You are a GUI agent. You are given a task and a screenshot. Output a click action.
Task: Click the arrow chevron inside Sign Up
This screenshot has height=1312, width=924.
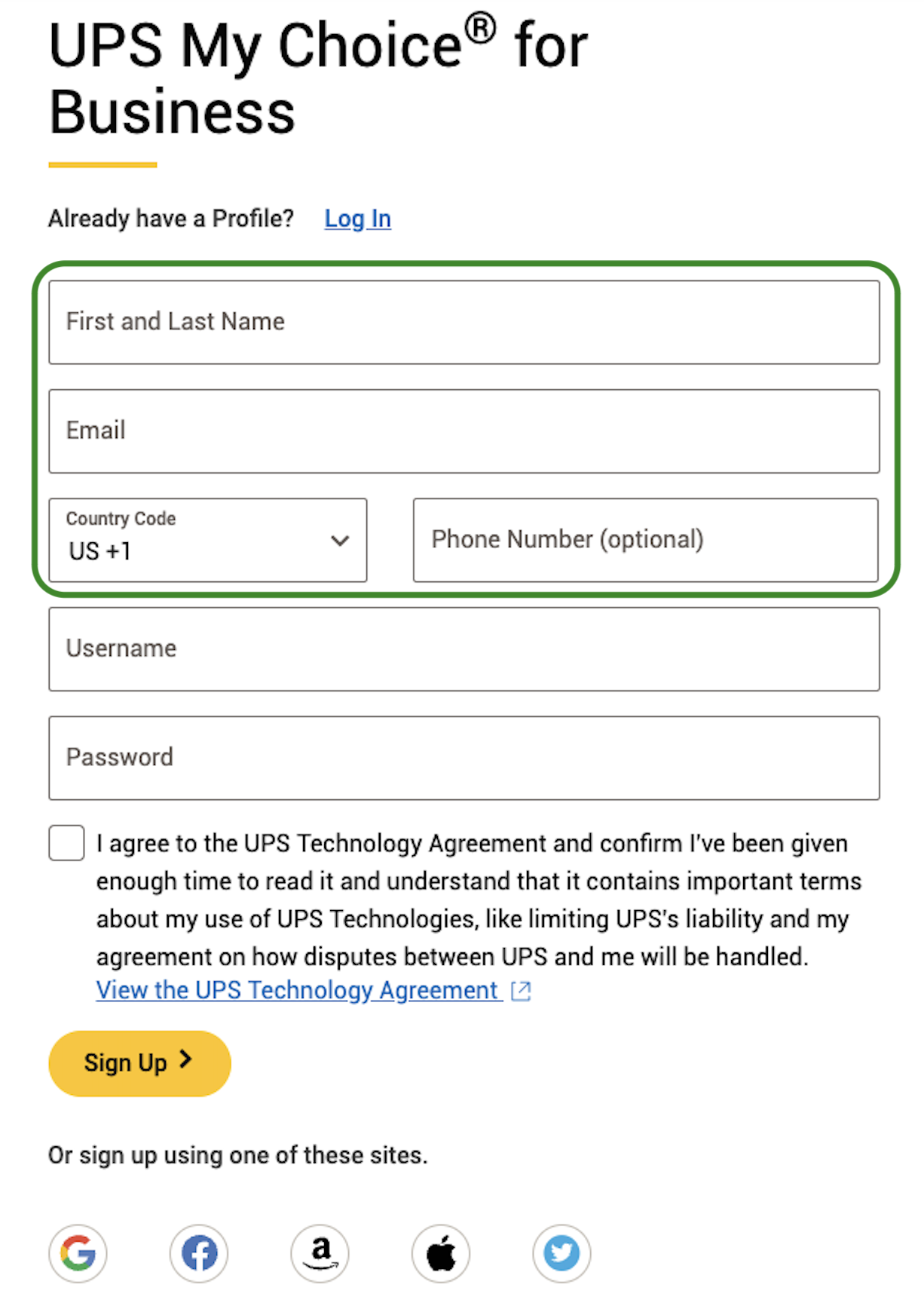(185, 1060)
